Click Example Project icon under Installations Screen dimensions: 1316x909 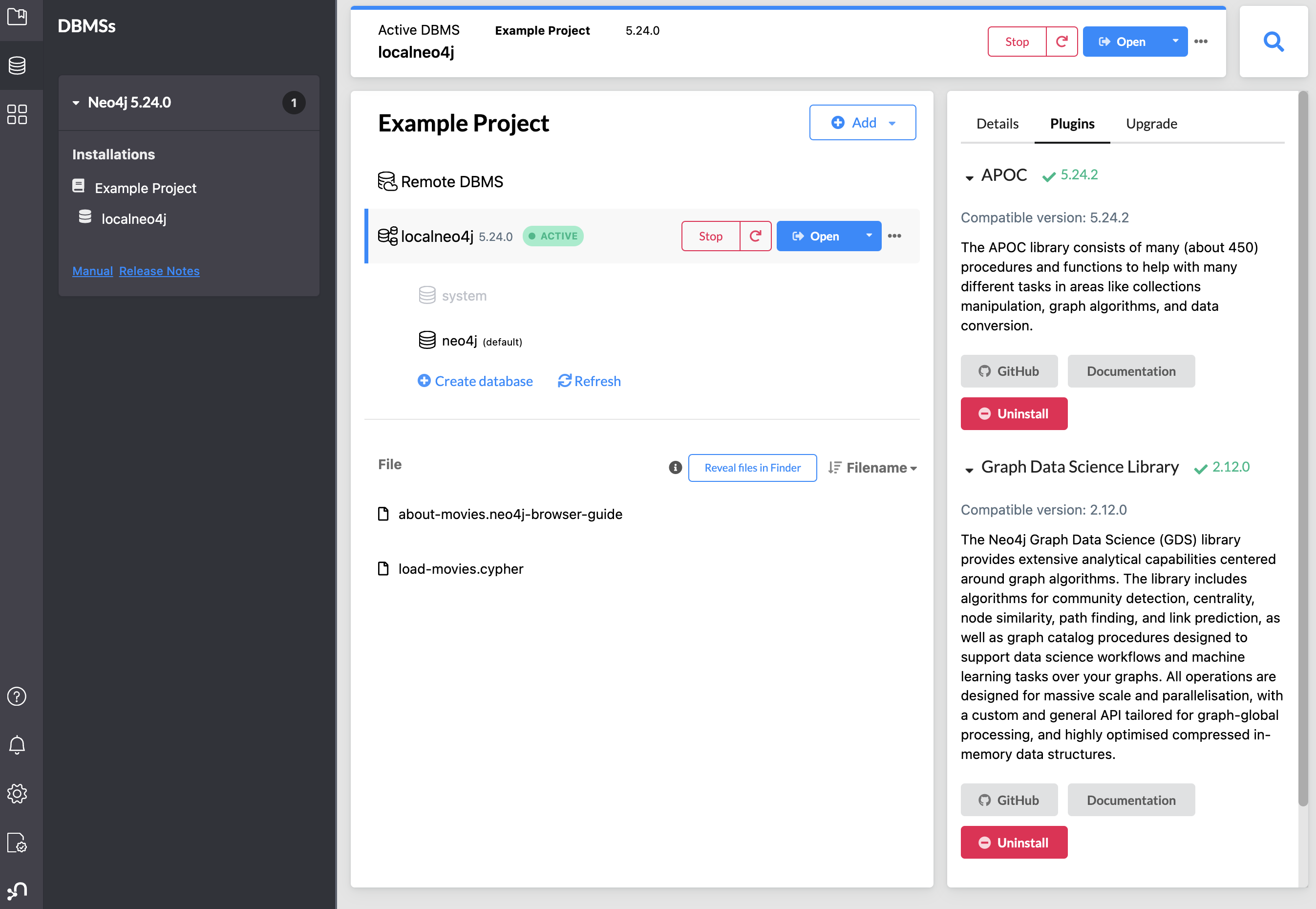(79, 186)
